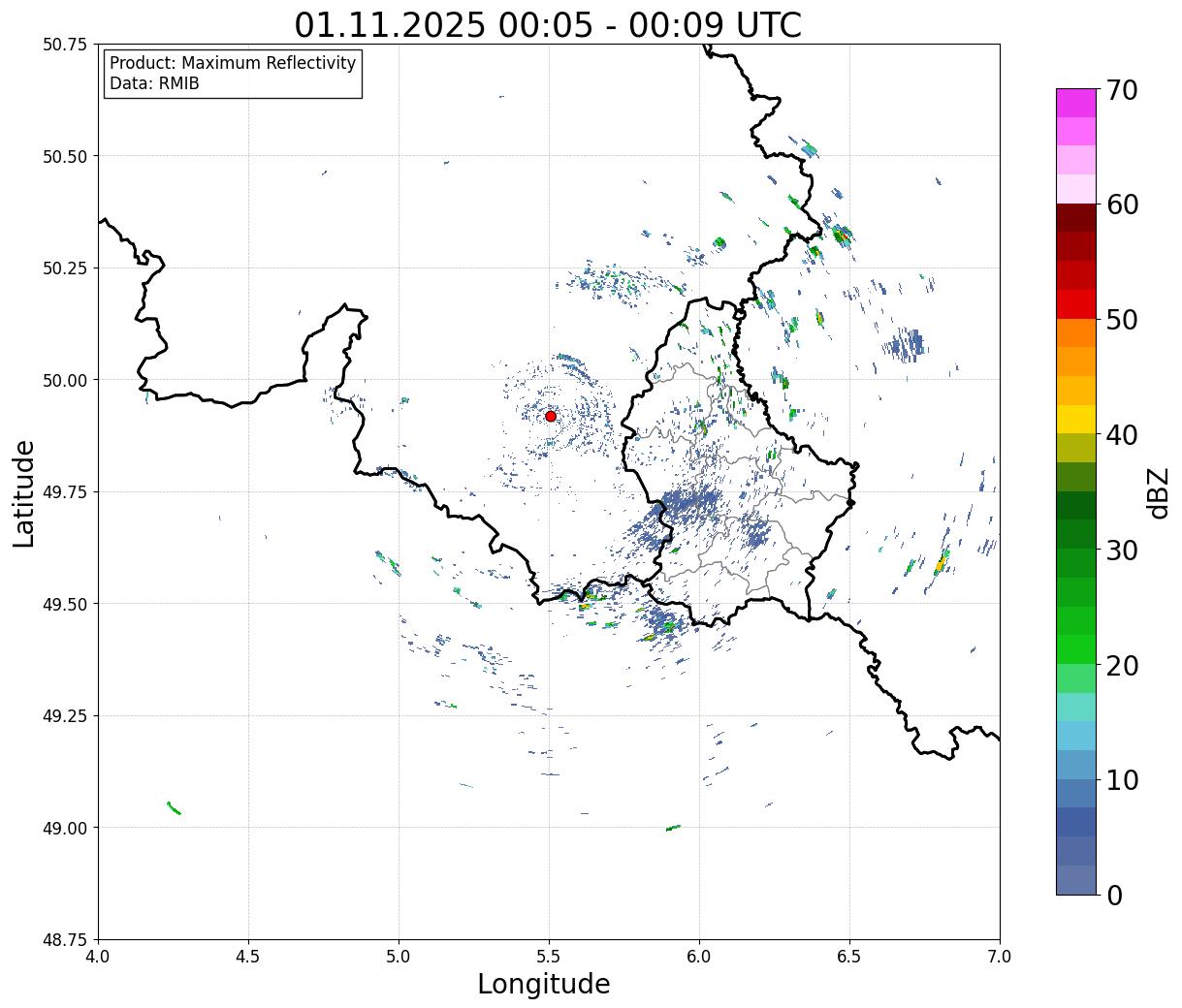This screenshot has height=1008, width=1182.
Task: Click the 10 tick label on colorbar
Action: [x=1123, y=780]
